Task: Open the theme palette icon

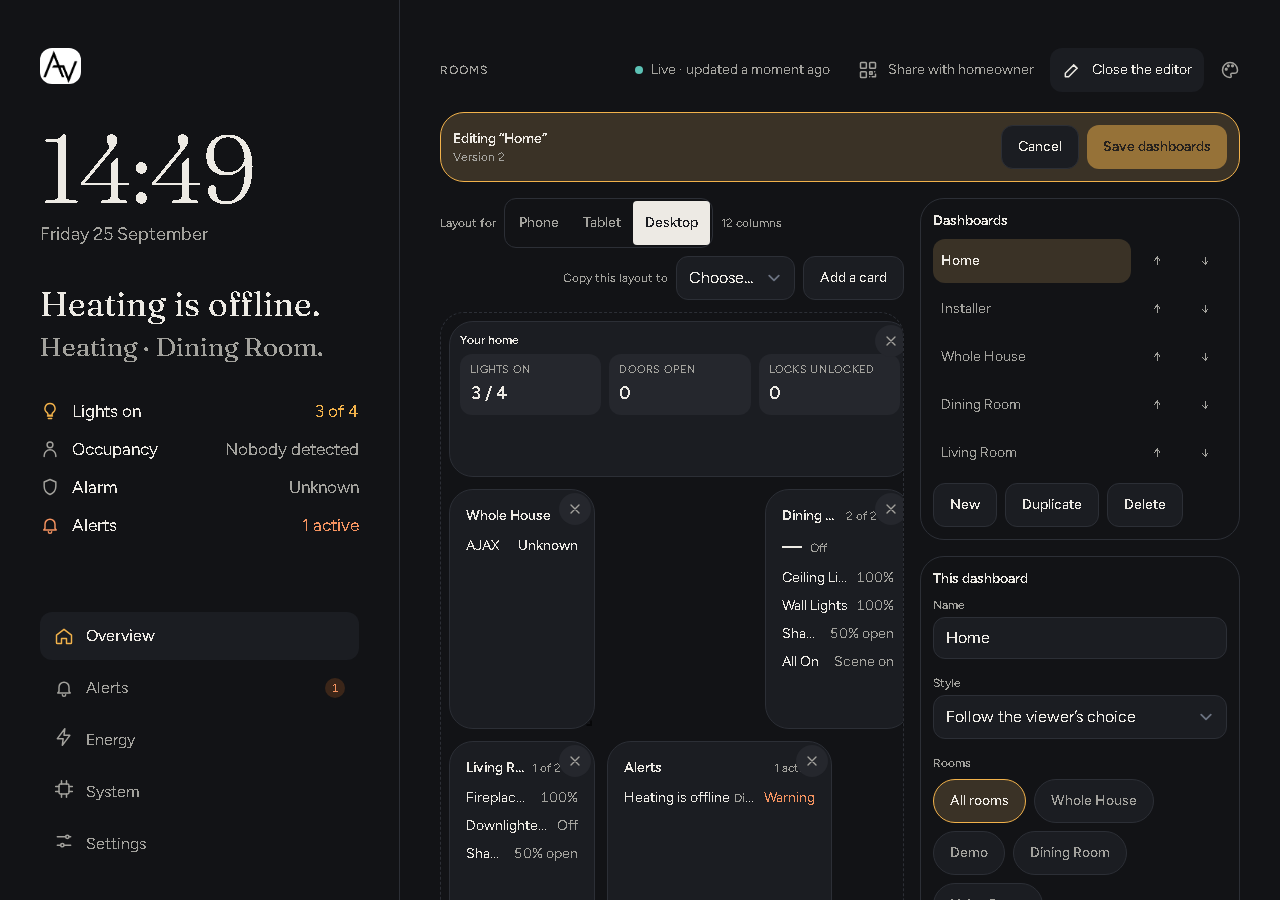Action: tap(1230, 70)
